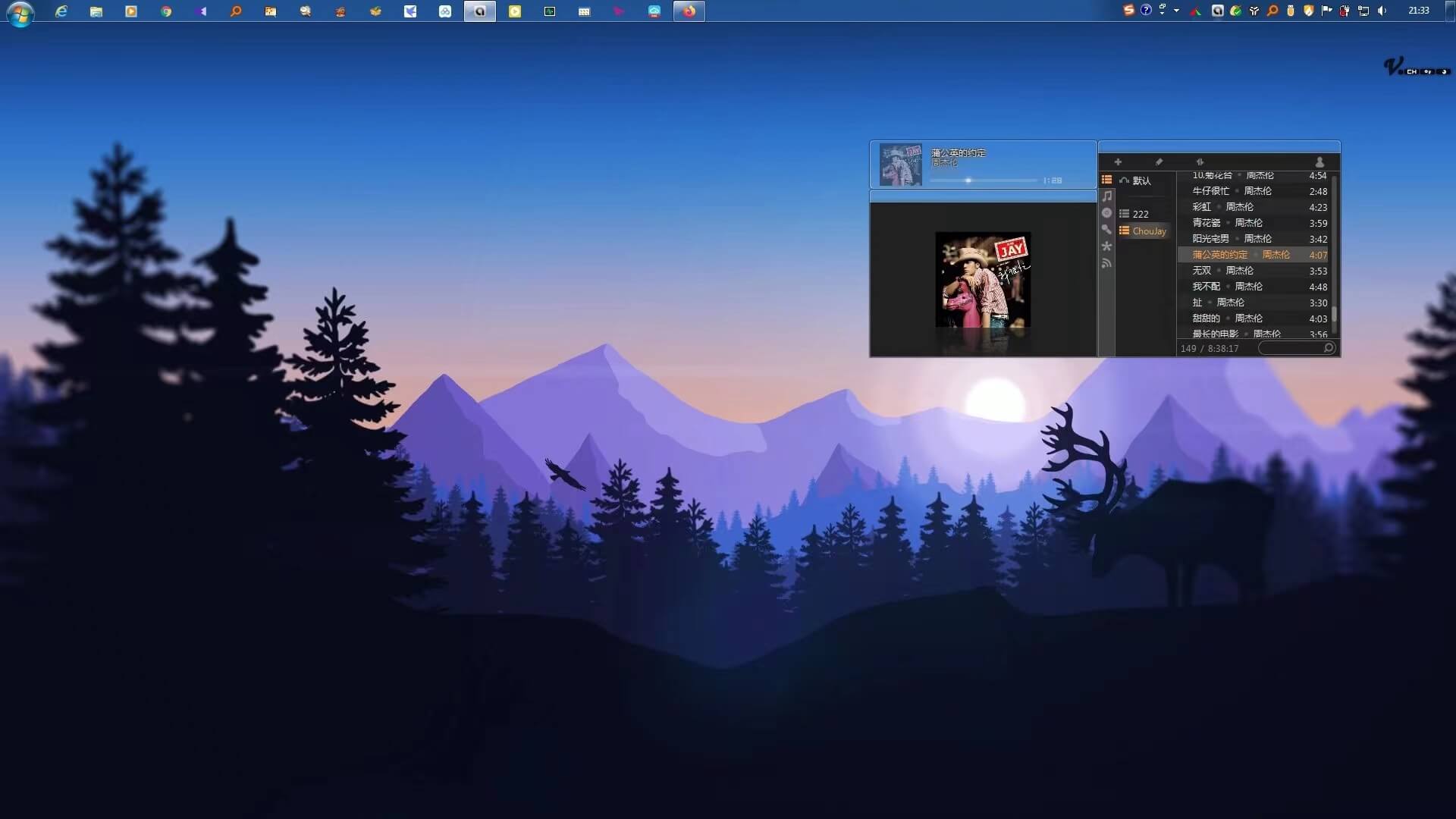Open the file explorer folder taskbar icon

pos(96,11)
